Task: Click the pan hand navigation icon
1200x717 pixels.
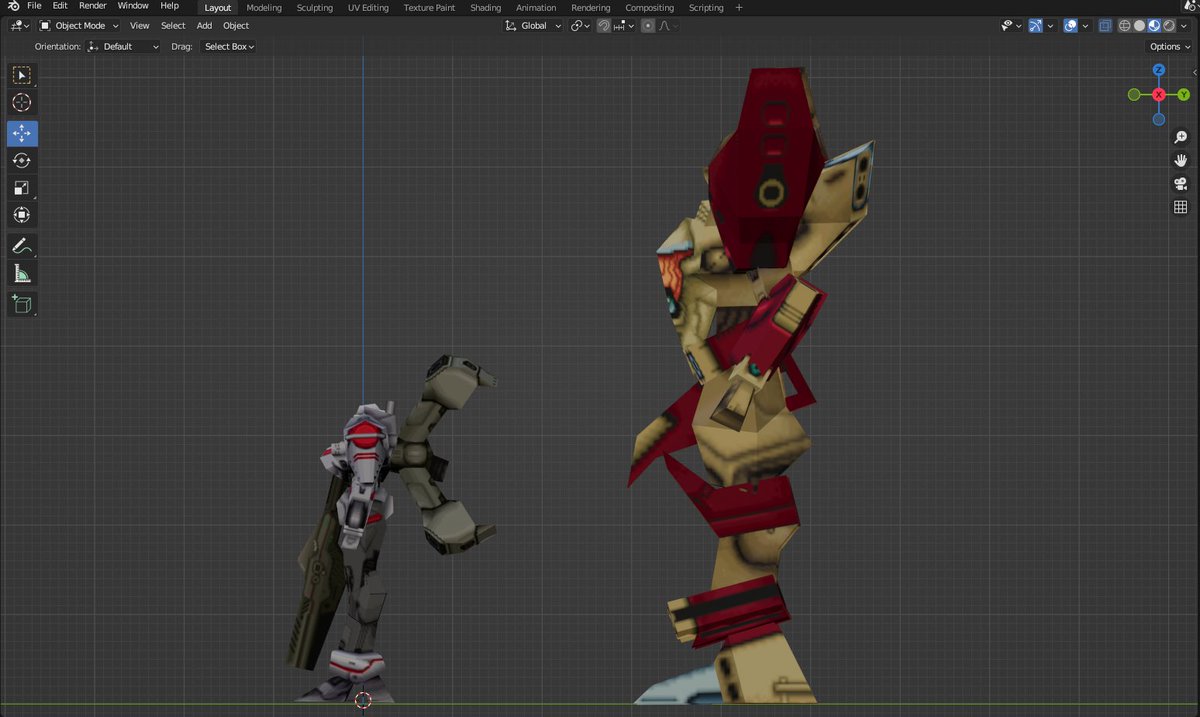Action: pyautogui.click(x=1180, y=160)
